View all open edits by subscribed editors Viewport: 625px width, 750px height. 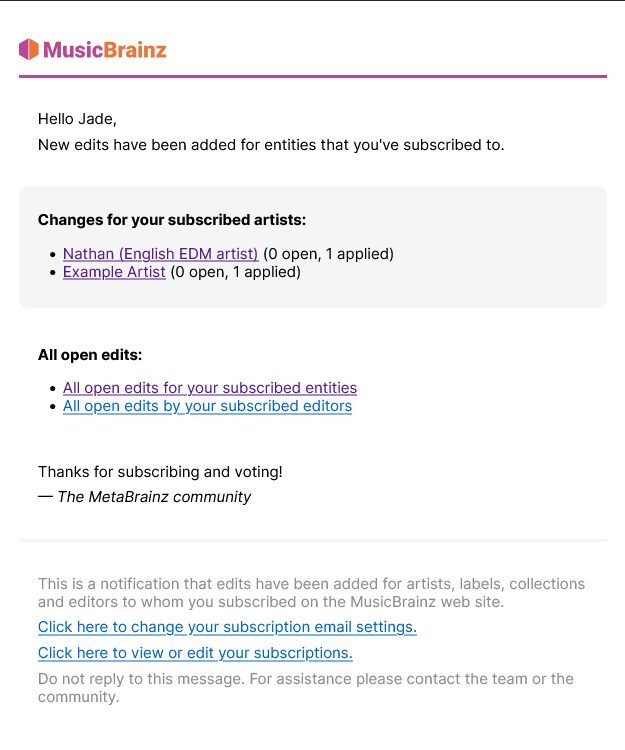pyautogui.click(x=208, y=406)
